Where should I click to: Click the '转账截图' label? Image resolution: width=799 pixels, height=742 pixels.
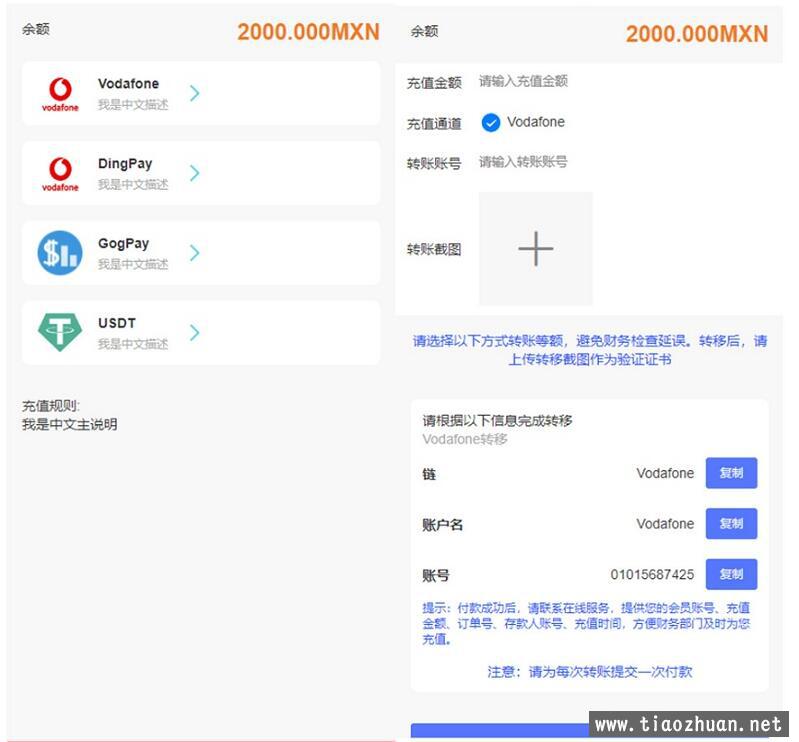tap(434, 249)
